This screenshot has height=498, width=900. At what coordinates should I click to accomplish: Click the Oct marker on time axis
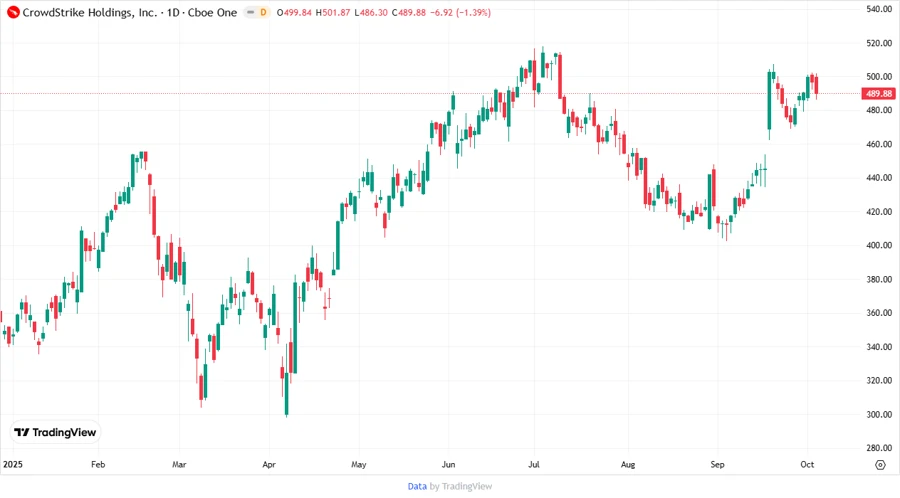(x=806, y=465)
